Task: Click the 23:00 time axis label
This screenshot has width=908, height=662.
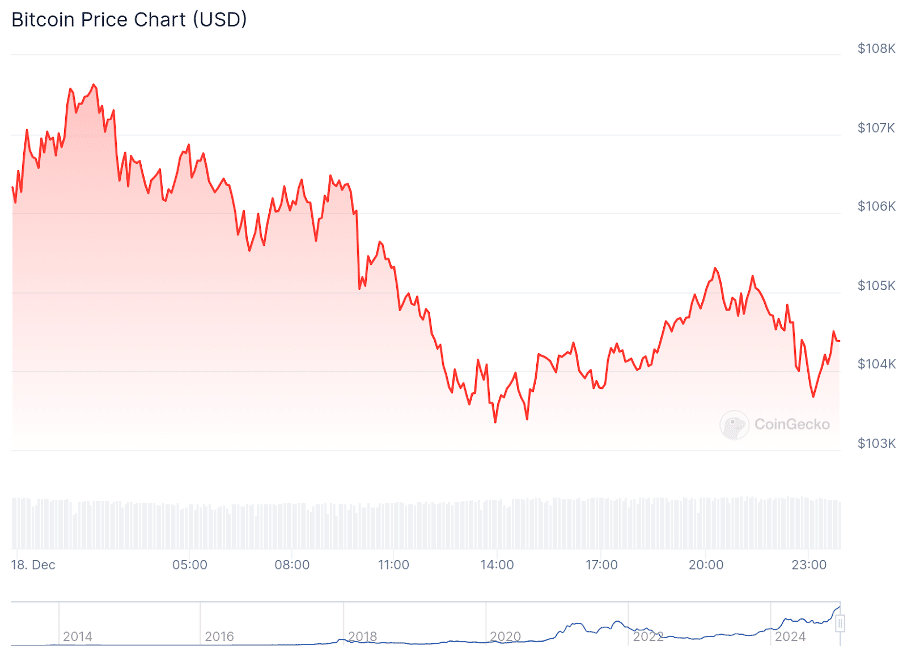Action: [809, 565]
